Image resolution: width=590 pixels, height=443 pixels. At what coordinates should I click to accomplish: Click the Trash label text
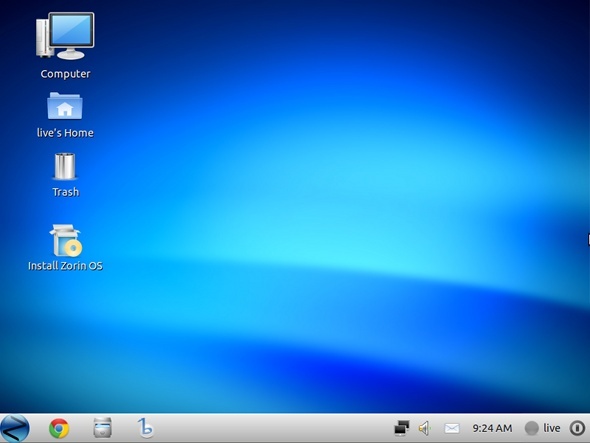tap(65, 192)
